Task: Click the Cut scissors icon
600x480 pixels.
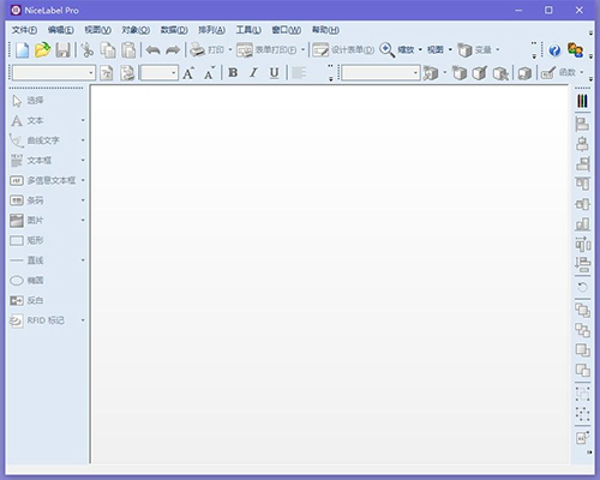Action: click(88, 50)
